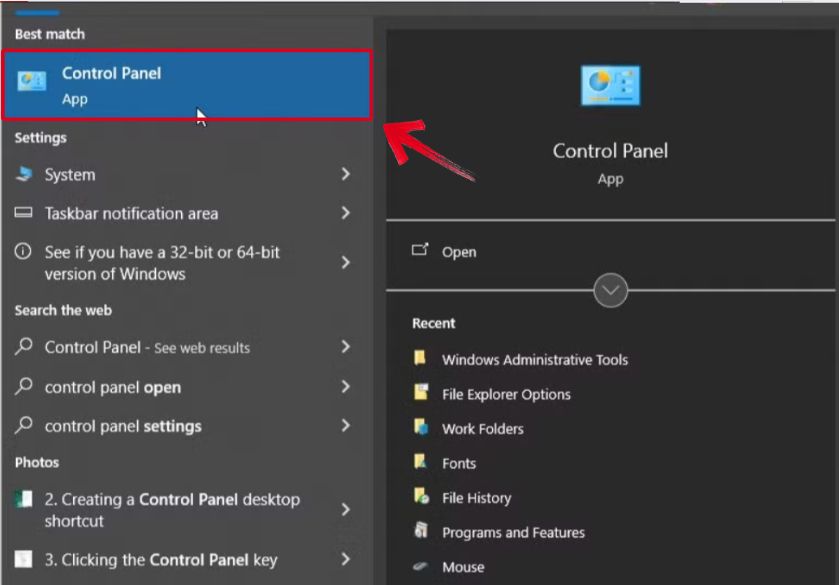Screen dimensions: 839x585
Task: Click the Programs and Features icon
Action: pos(421,532)
